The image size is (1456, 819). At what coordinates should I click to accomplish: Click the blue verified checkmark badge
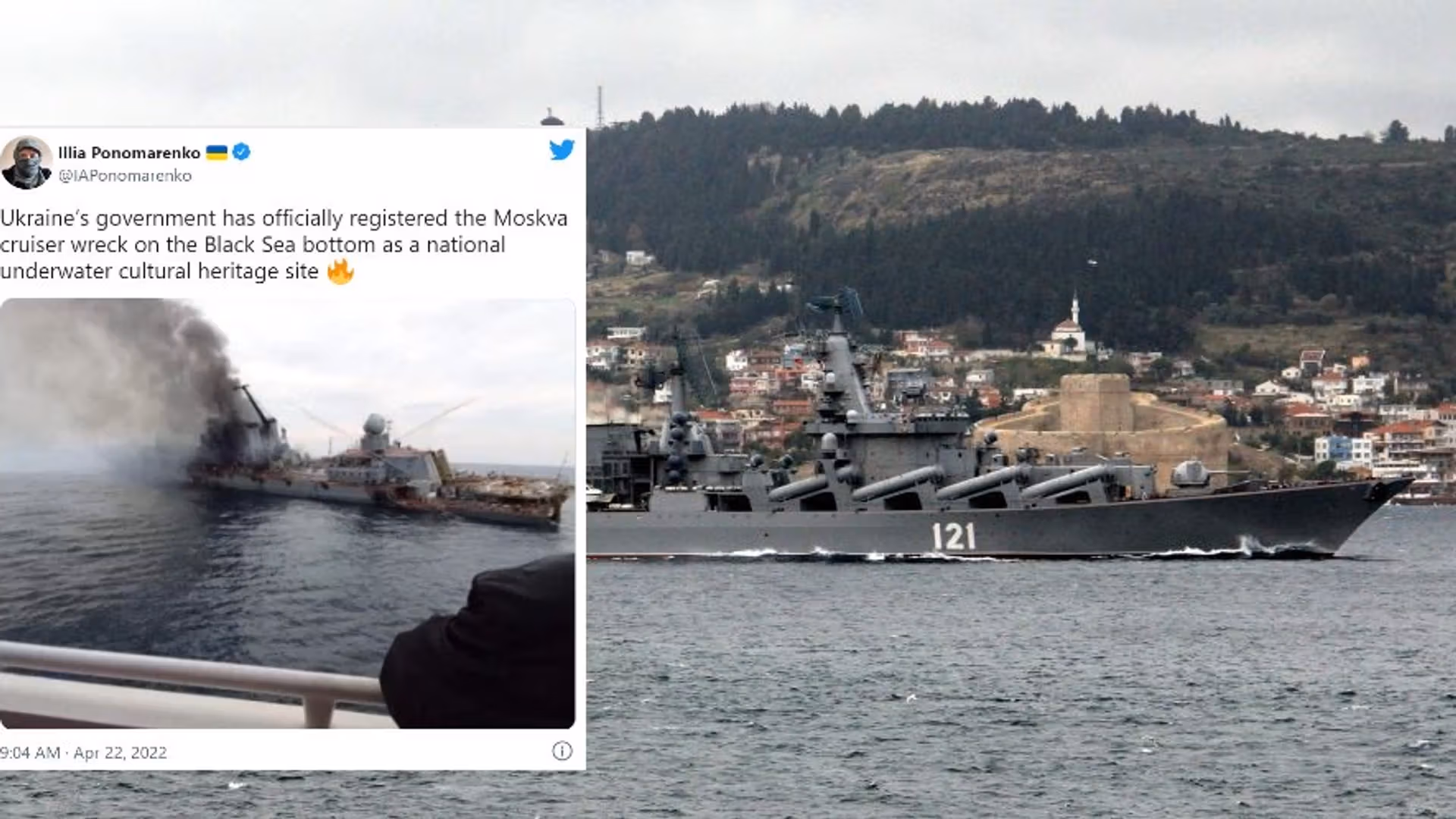click(241, 152)
